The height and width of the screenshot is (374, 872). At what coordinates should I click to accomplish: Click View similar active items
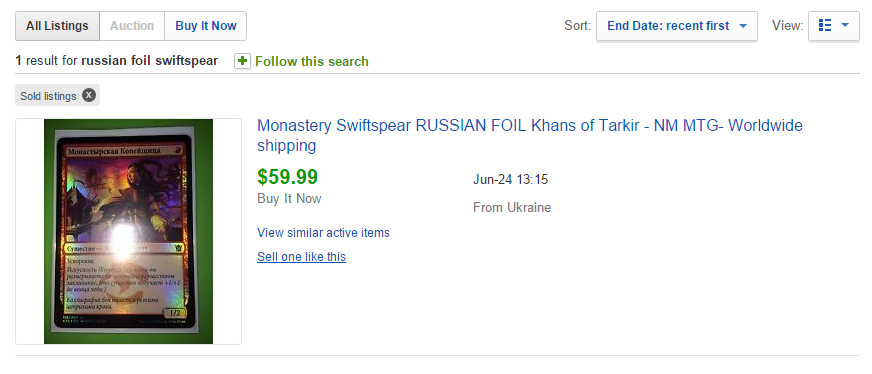click(x=323, y=233)
